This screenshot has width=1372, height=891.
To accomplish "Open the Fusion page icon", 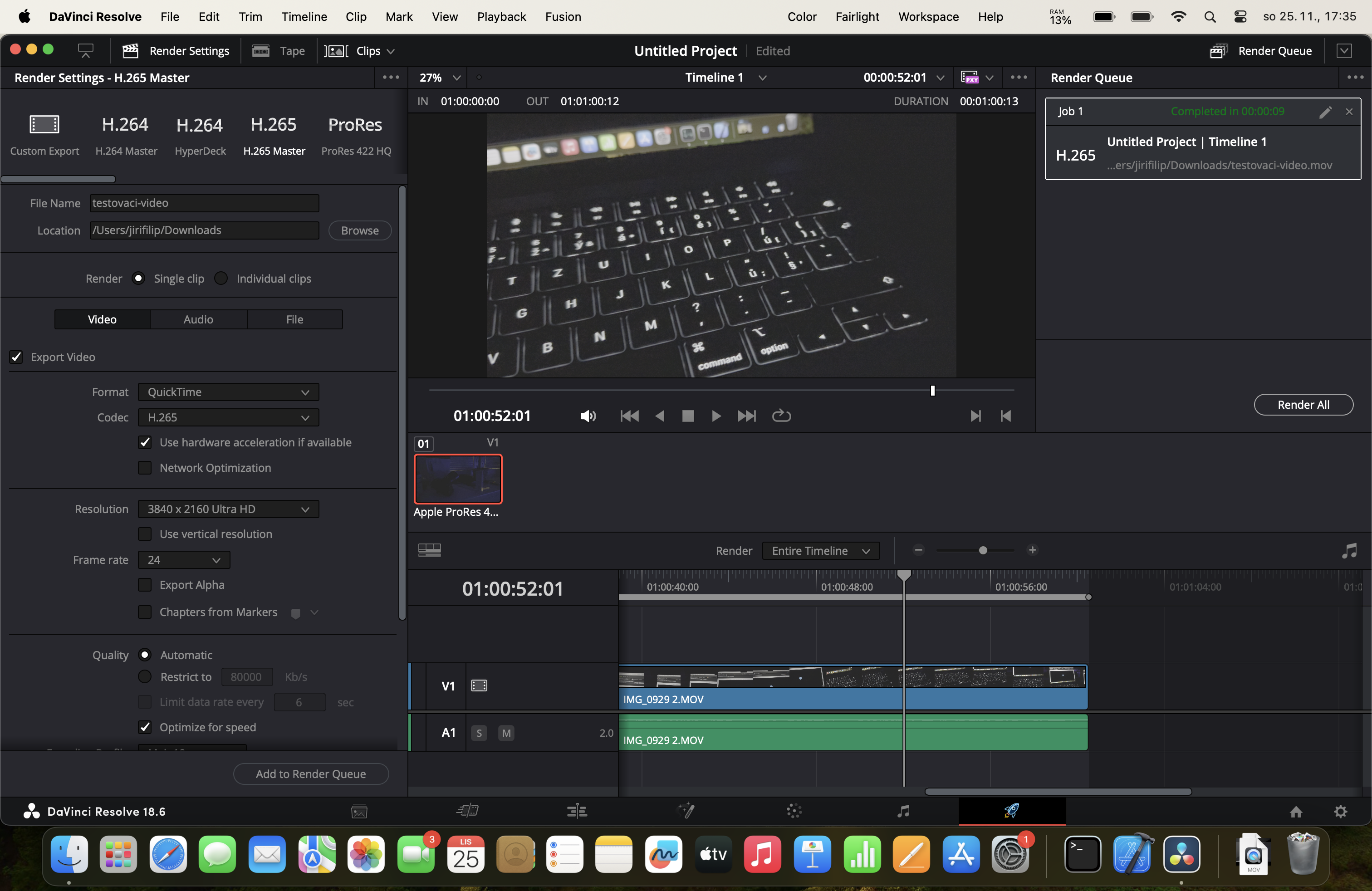I will (686, 811).
